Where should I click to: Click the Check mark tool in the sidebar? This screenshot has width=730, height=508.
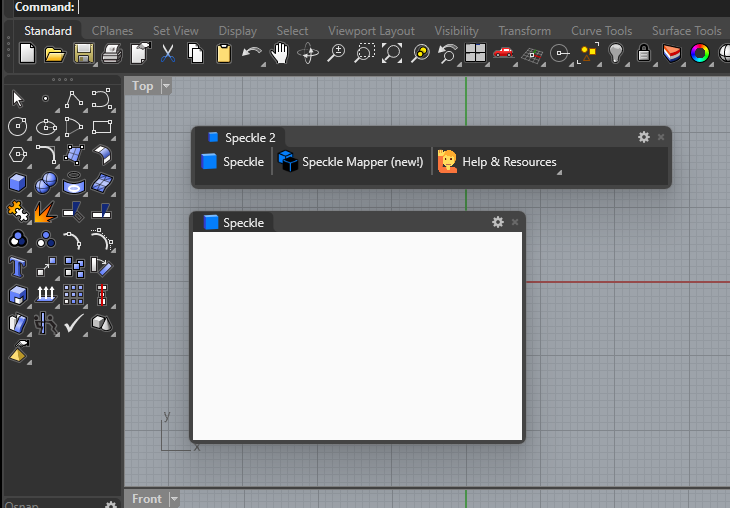tap(74, 323)
